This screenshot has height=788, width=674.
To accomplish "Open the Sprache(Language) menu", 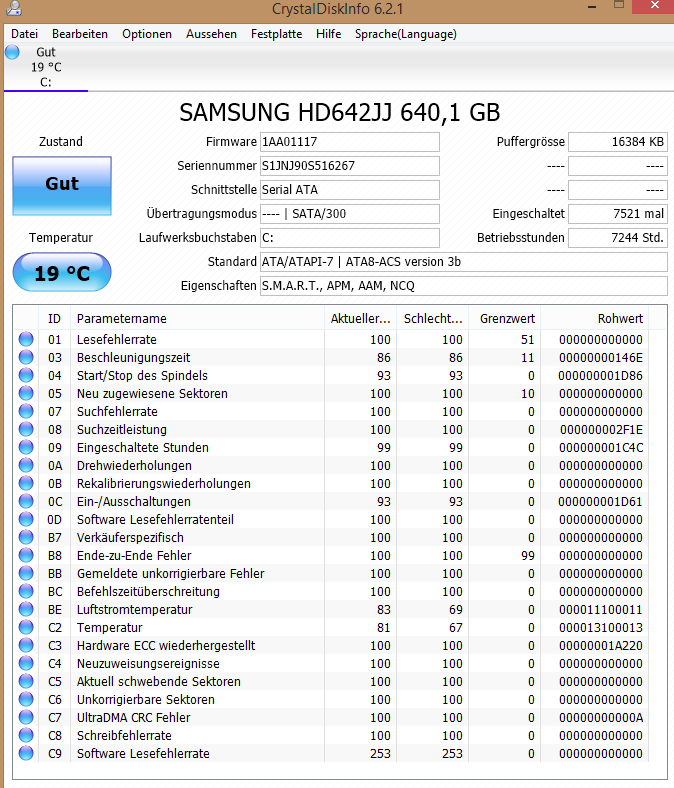I will [406, 34].
